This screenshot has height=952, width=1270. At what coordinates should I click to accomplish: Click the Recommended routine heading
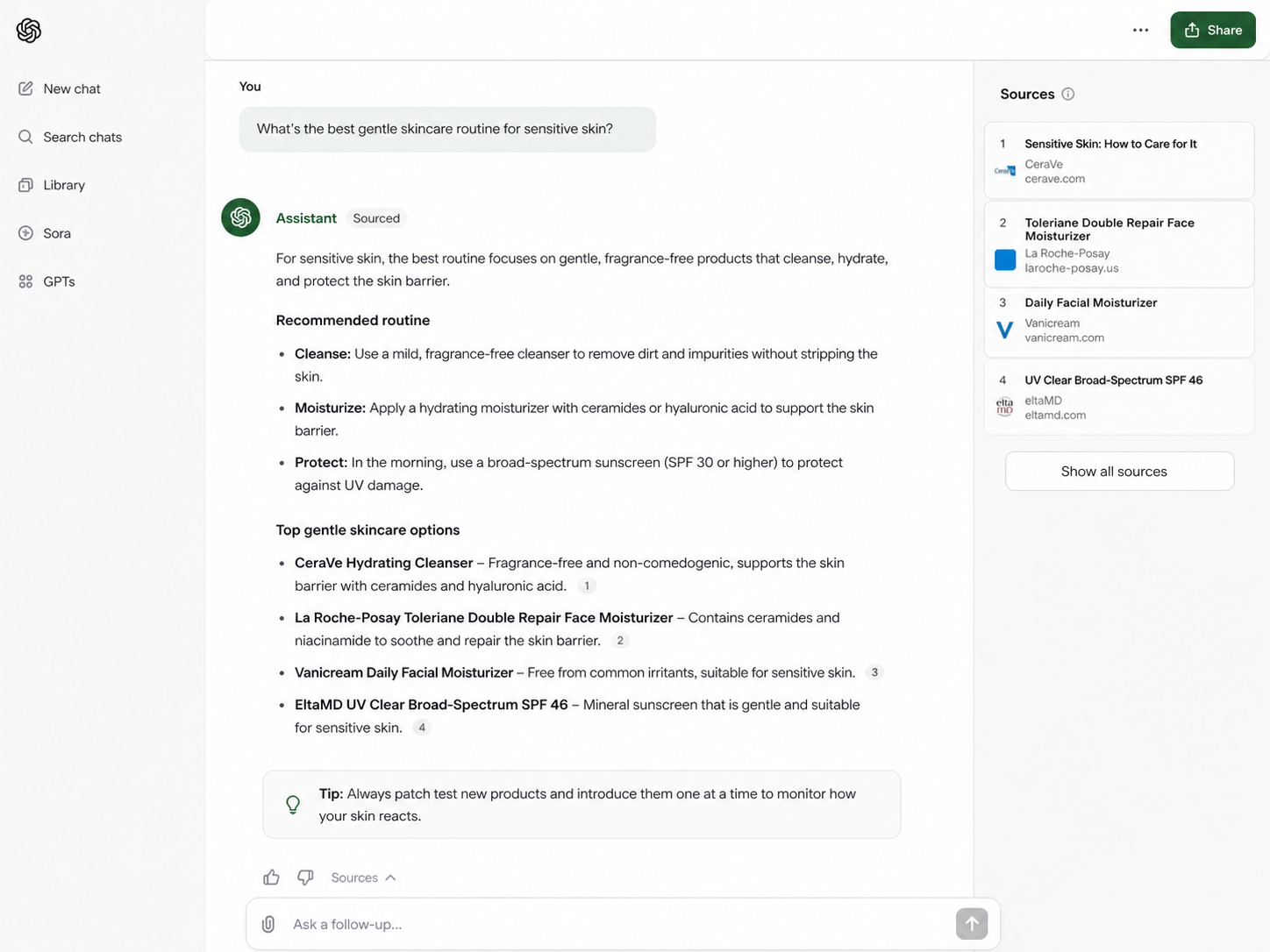point(353,320)
